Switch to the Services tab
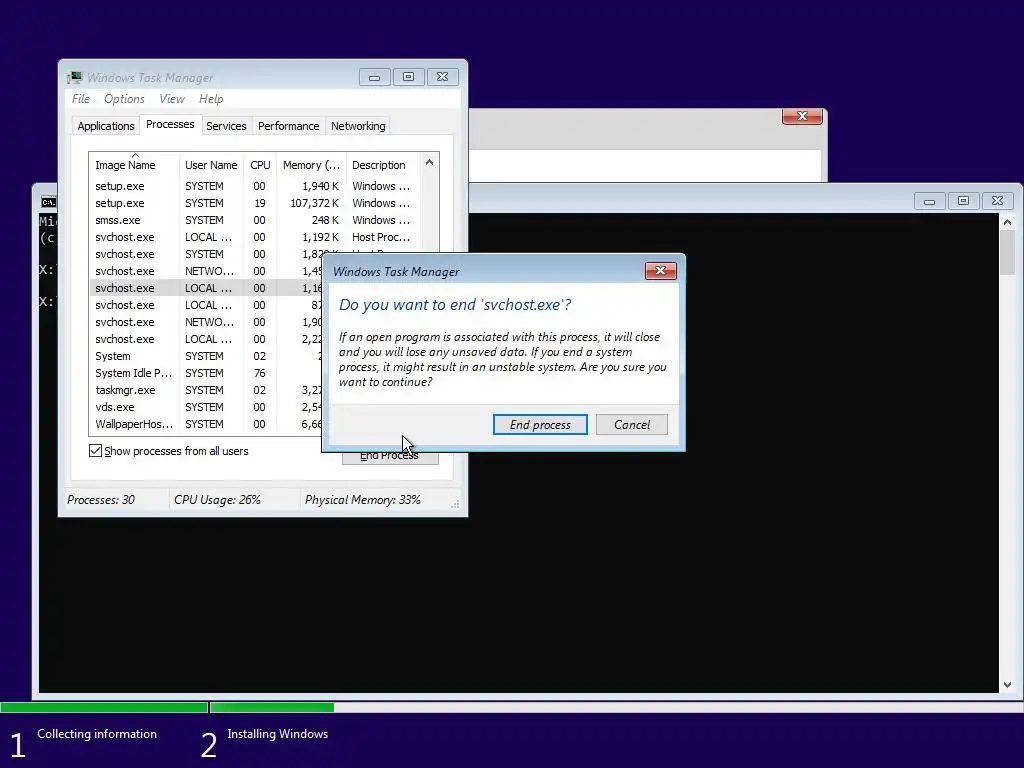Image resolution: width=1024 pixels, height=768 pixels. [x=226, y=126]
